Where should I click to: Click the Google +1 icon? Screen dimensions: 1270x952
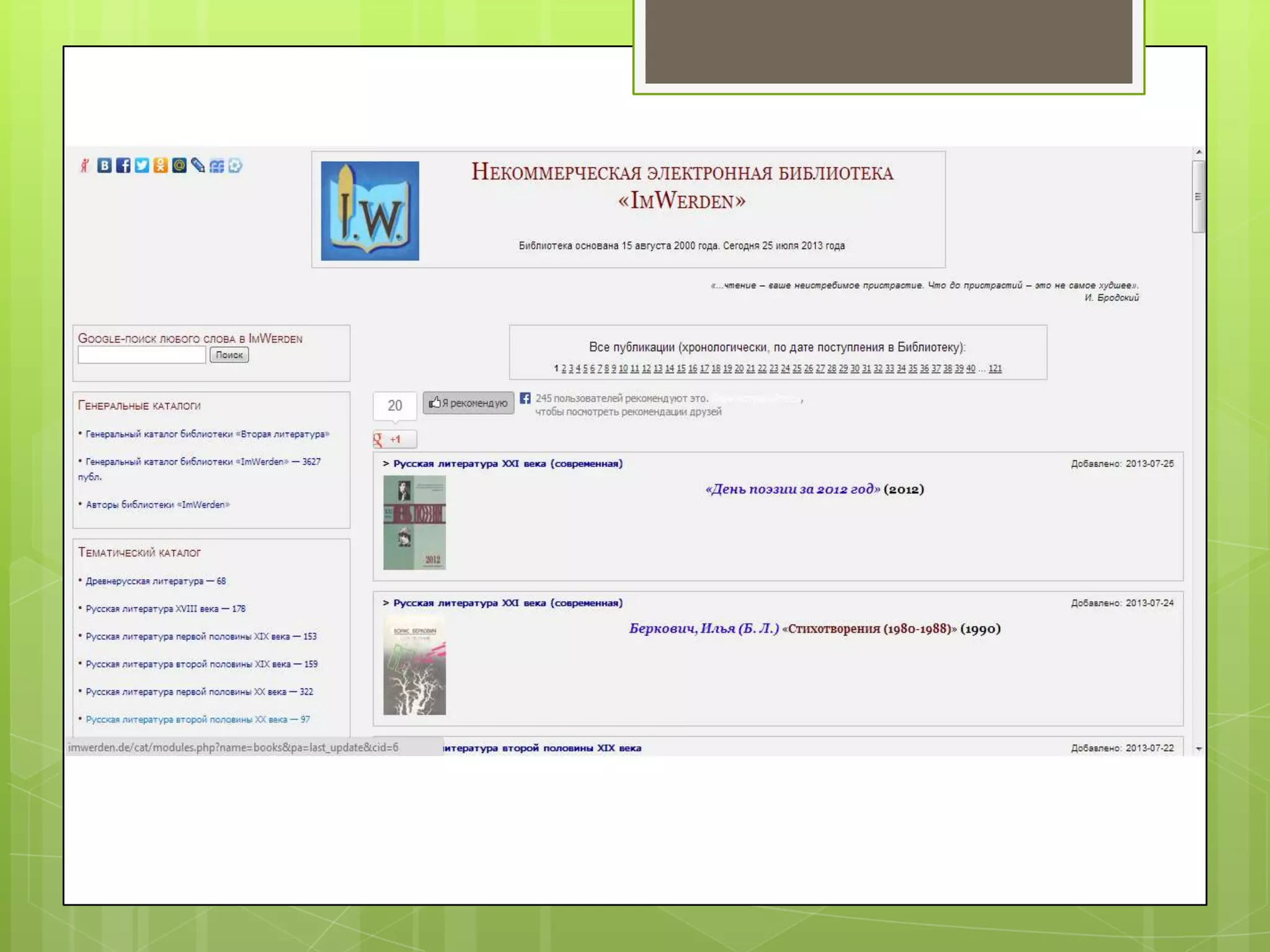pyautogui.click(x=394, y=439)
